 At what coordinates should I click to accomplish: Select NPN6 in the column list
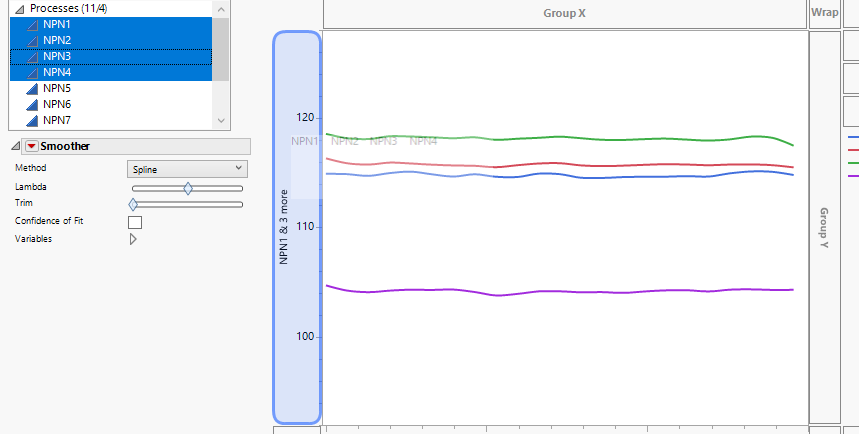111,105
